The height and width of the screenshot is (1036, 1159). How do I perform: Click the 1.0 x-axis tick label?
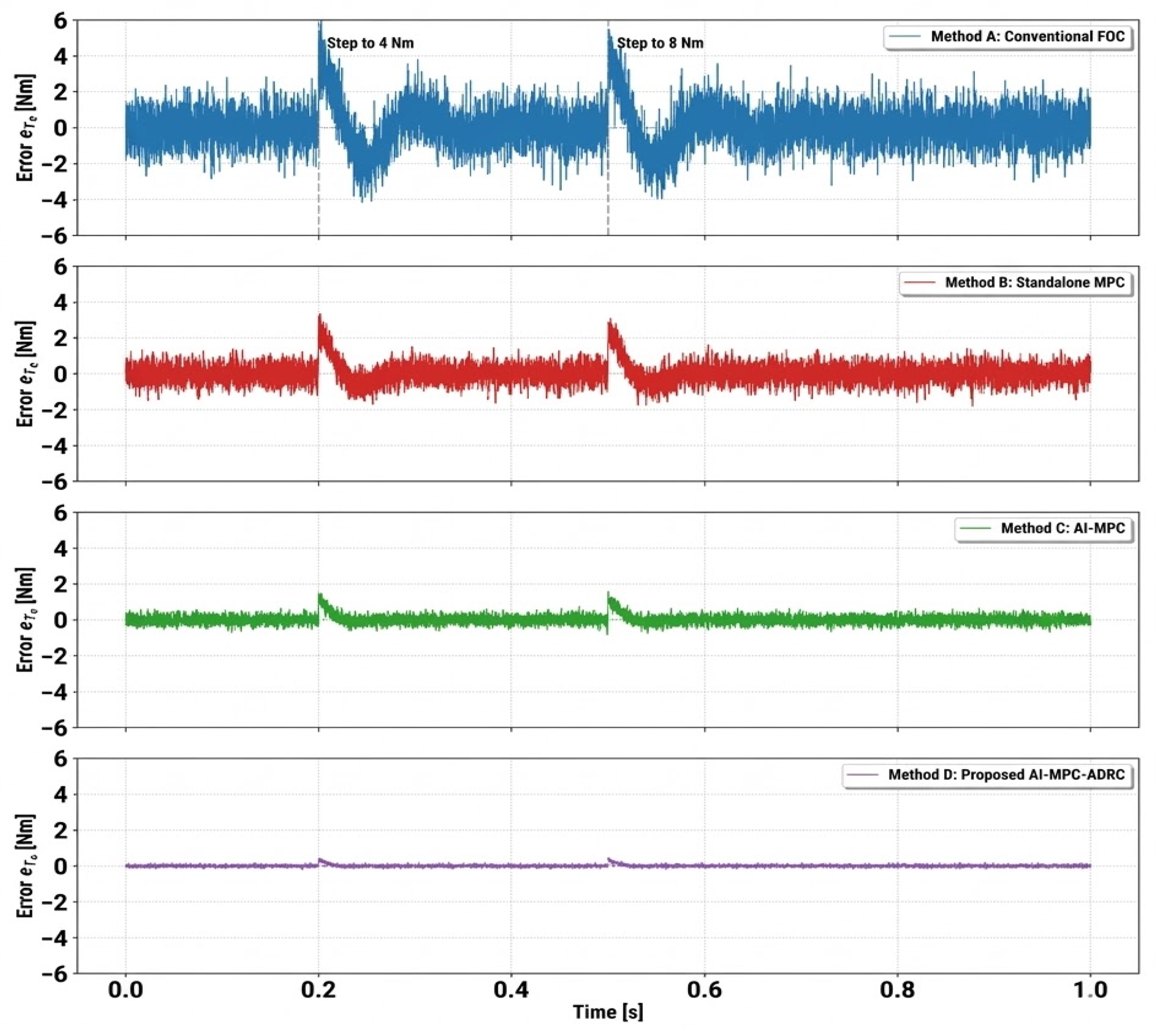(1090, 989)
